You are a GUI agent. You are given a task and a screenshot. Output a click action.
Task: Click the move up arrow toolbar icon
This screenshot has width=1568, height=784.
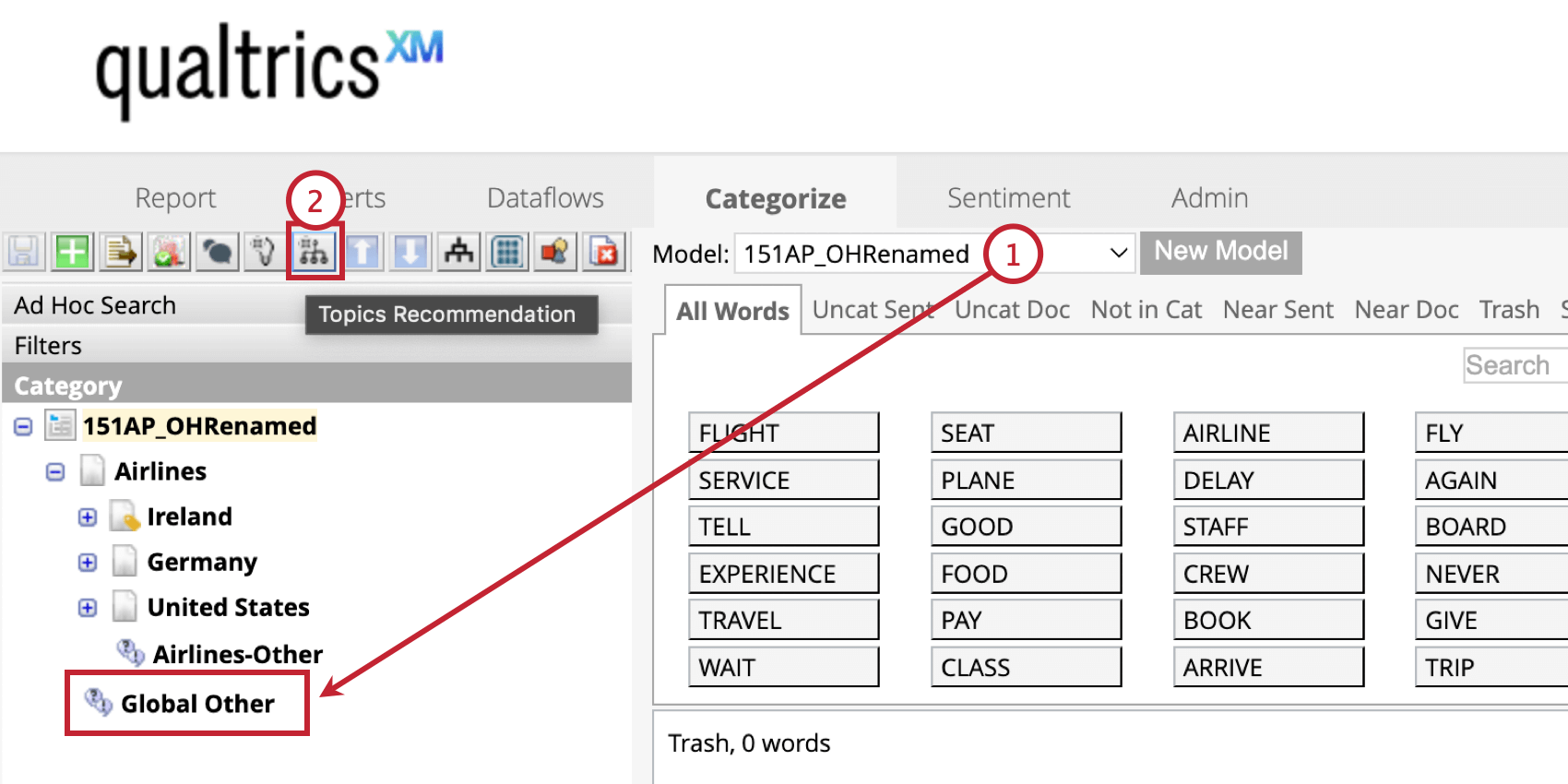[362, 252]
